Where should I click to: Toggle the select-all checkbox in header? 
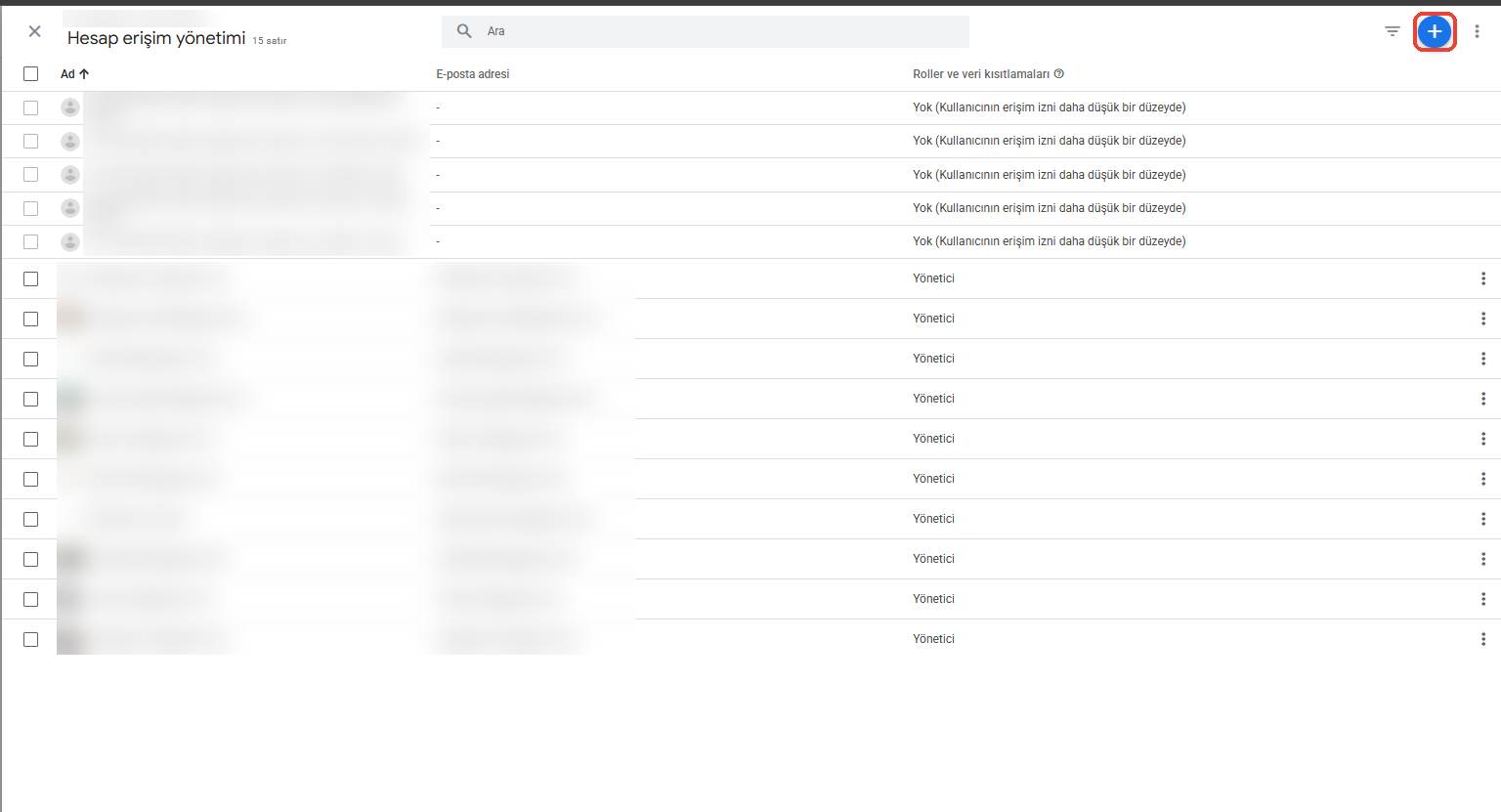31,74
